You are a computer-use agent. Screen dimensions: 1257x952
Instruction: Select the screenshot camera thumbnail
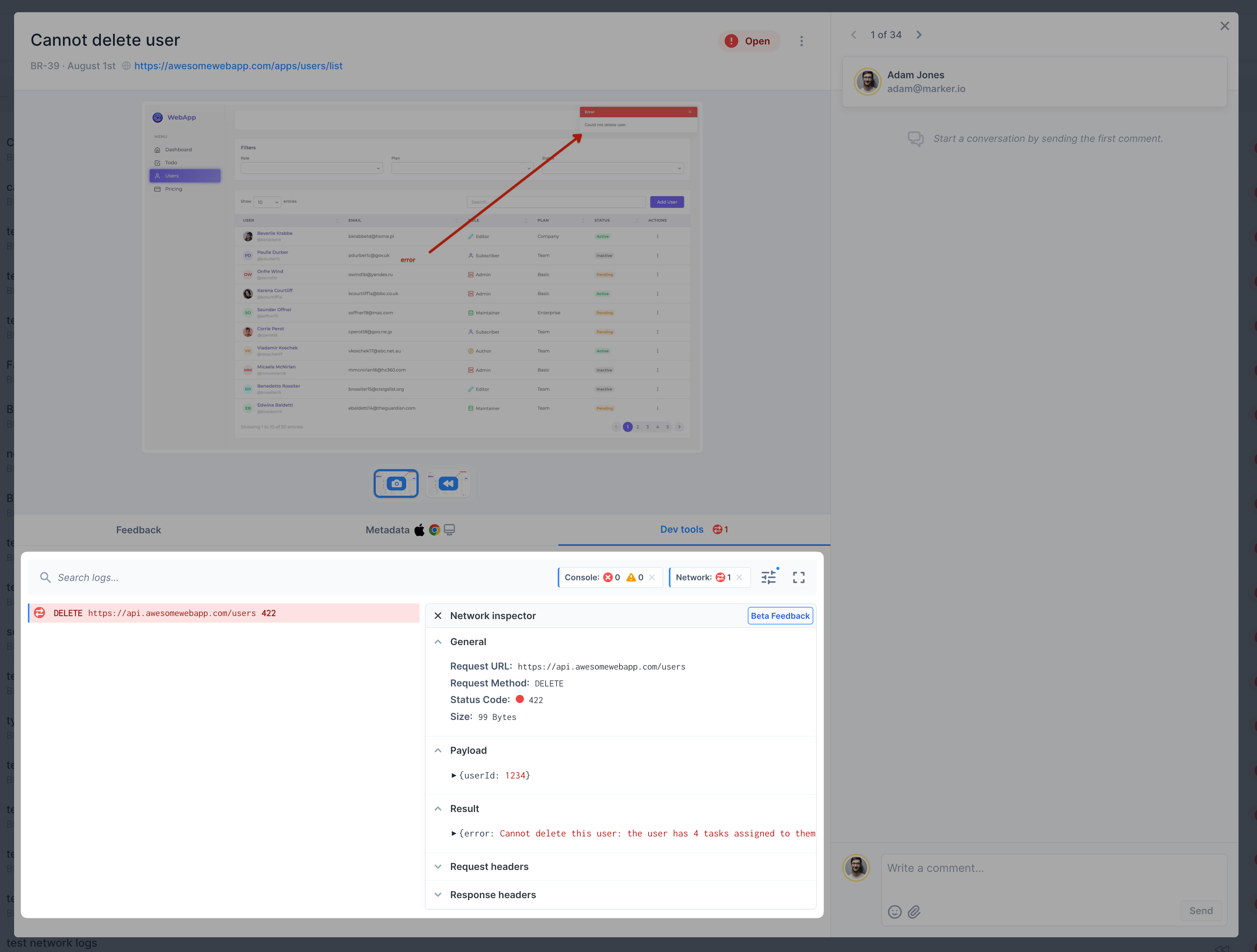tap(396, 484)
